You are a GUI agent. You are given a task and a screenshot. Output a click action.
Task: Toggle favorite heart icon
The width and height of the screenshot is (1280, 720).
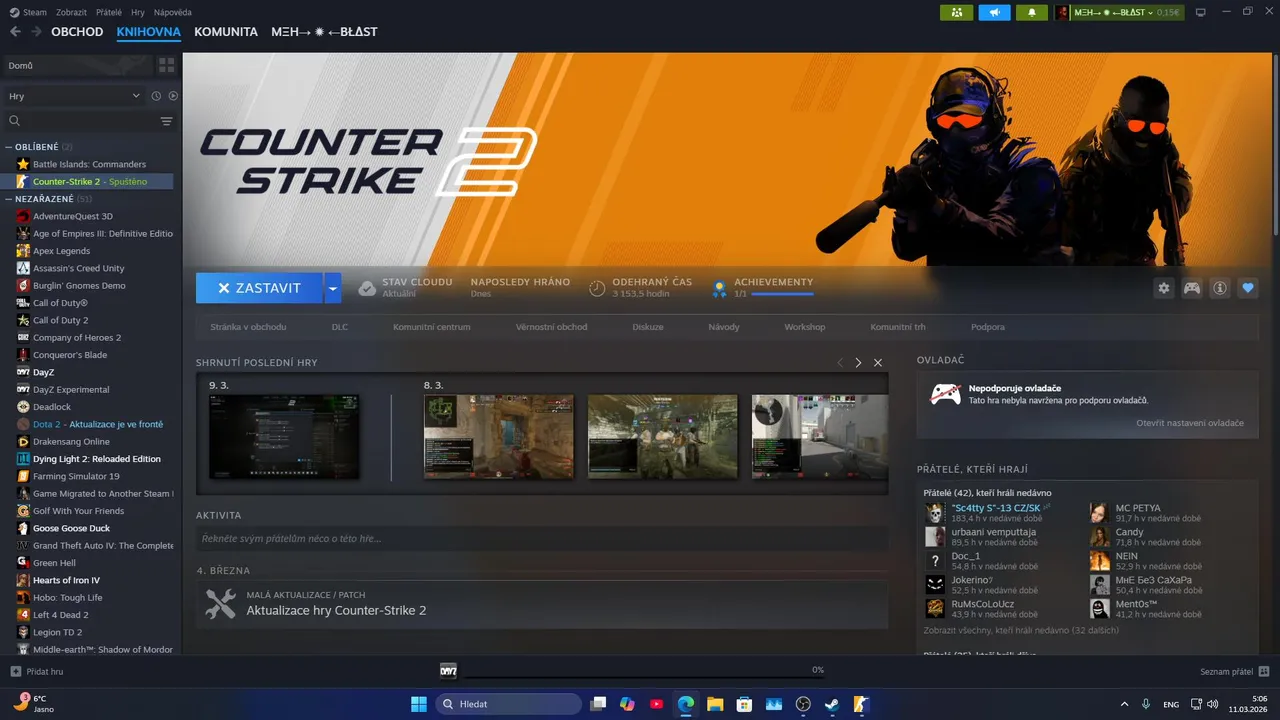pyautogui.click(x=1247, y=288)
